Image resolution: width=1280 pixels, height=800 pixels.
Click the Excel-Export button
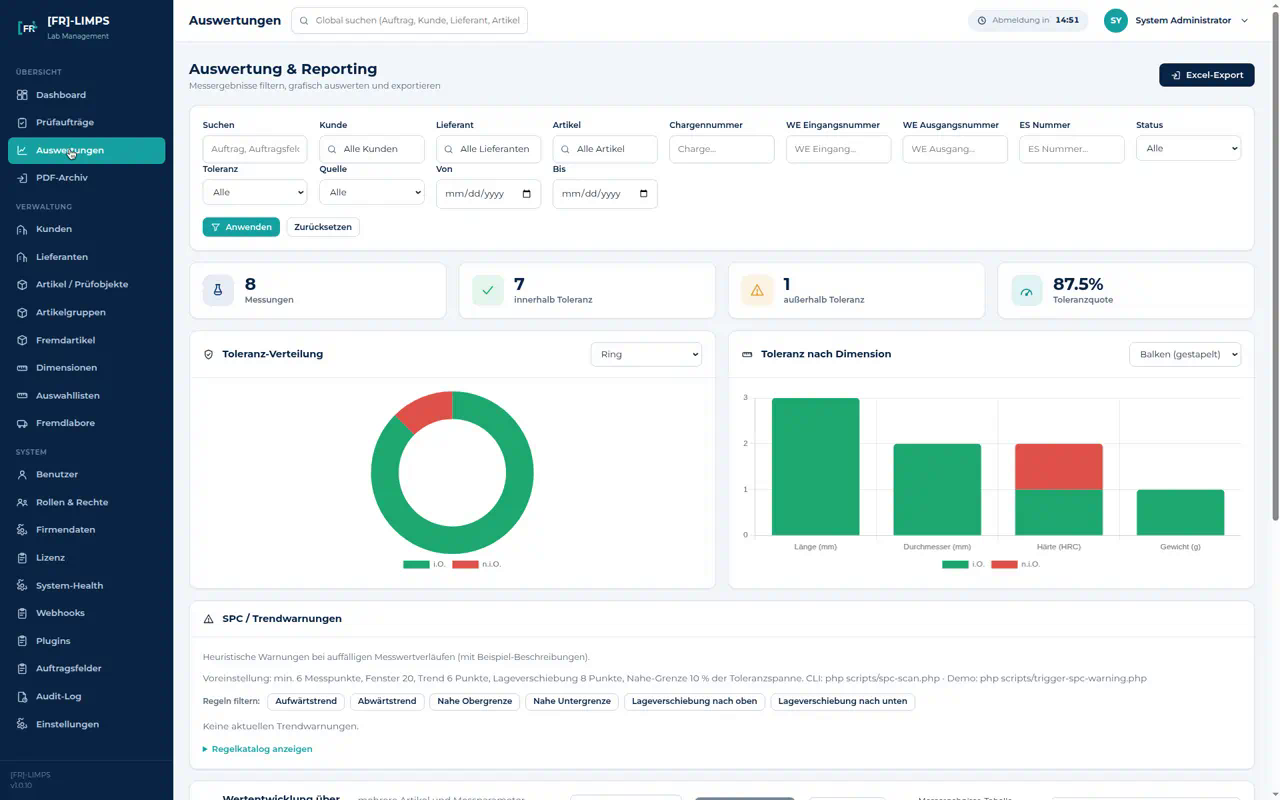click(x=1207, y=75)
